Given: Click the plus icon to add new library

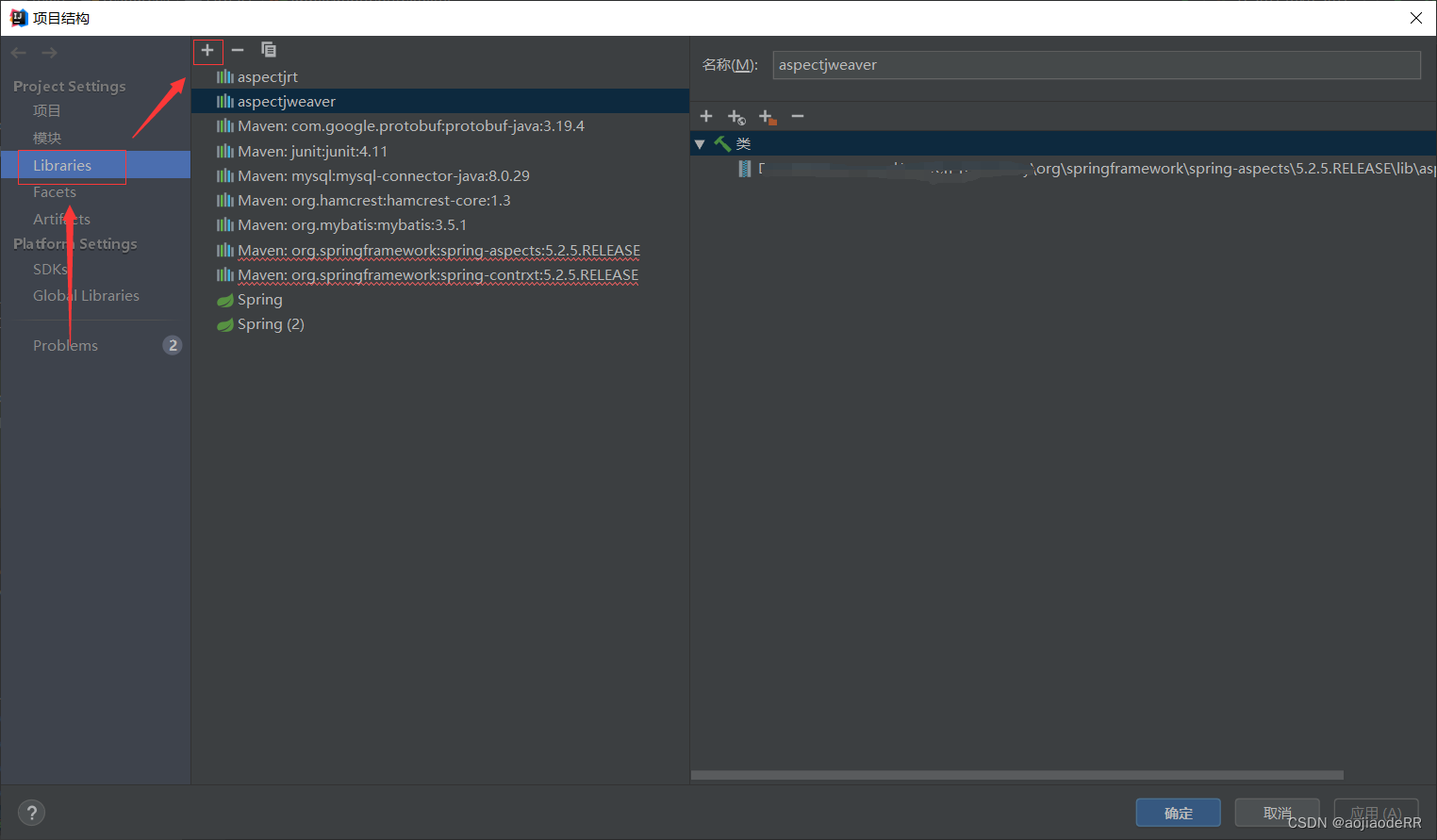Looking at the screenshot, I should coord(207,51).
